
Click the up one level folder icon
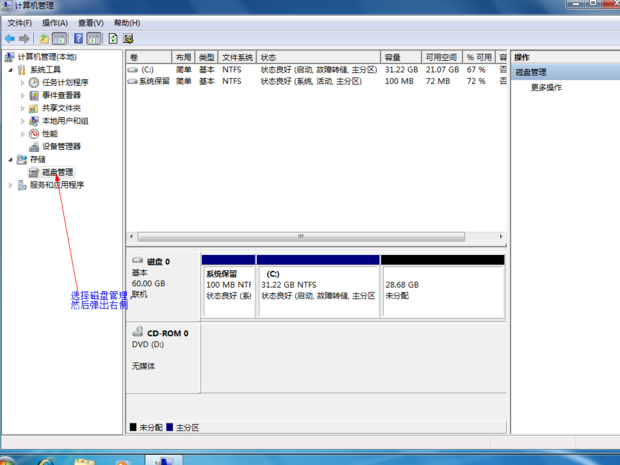point(44,38)
